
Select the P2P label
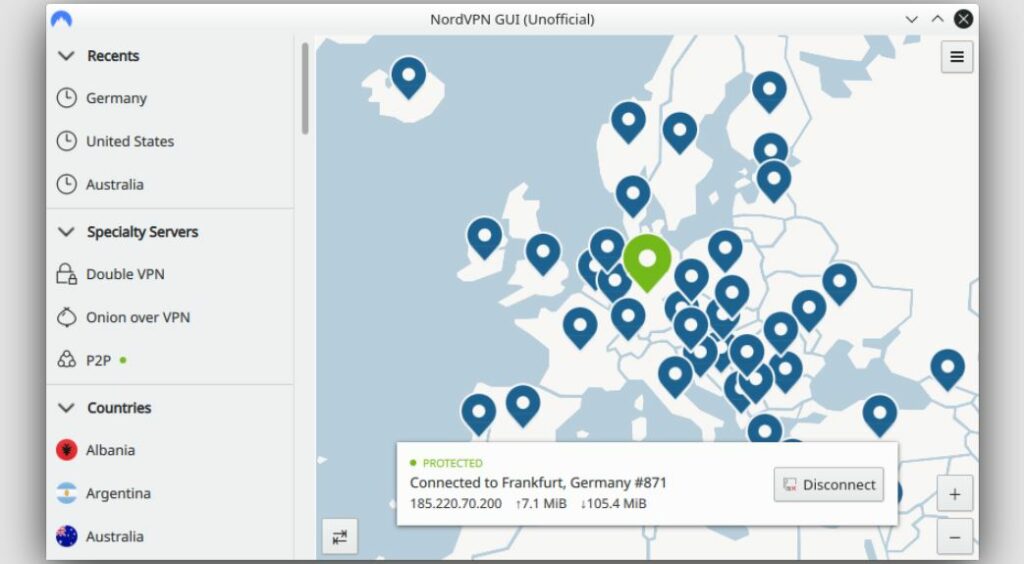click(x=99, y=360)
